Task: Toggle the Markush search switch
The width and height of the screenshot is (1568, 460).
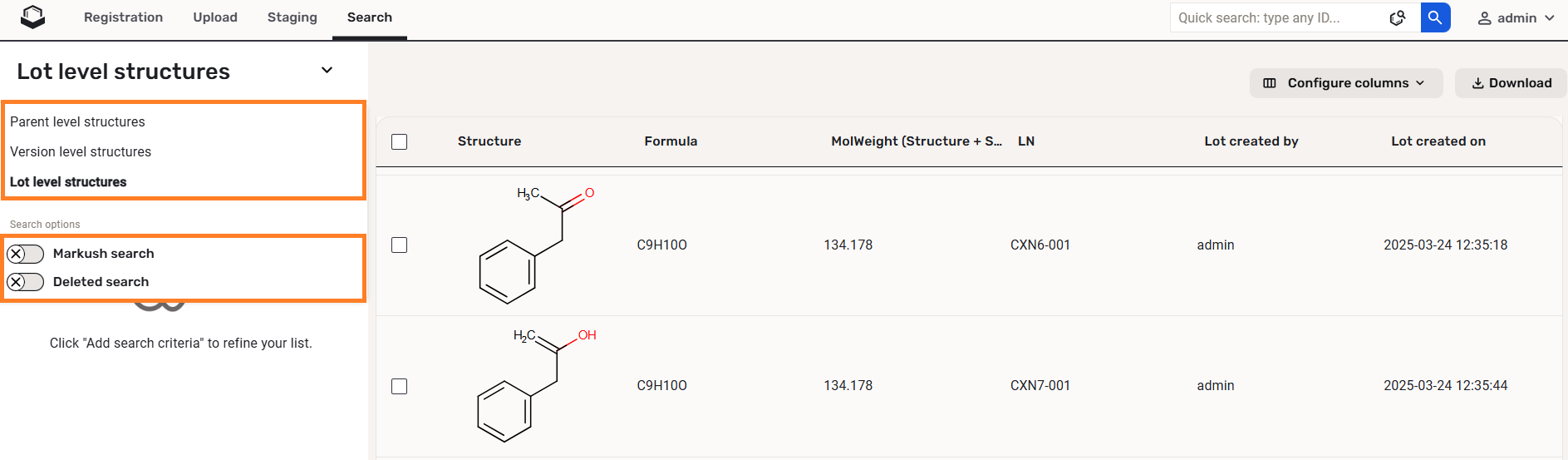Action: 25,254
